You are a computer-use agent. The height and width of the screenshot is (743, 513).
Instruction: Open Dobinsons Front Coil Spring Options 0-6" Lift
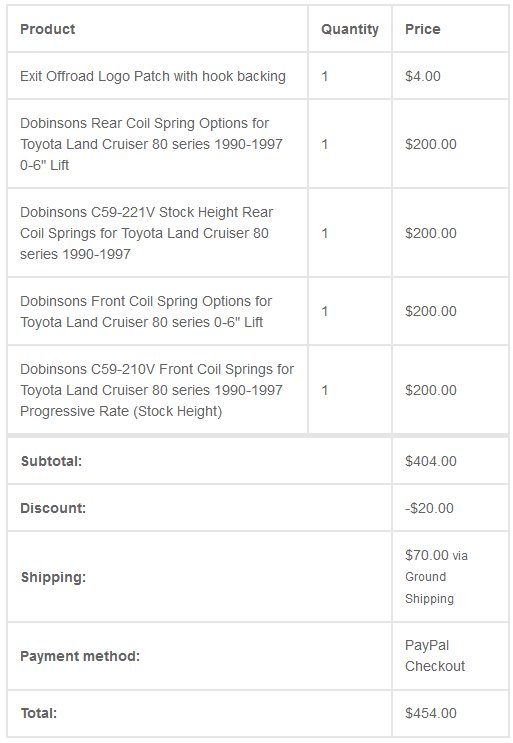(146, 311)
